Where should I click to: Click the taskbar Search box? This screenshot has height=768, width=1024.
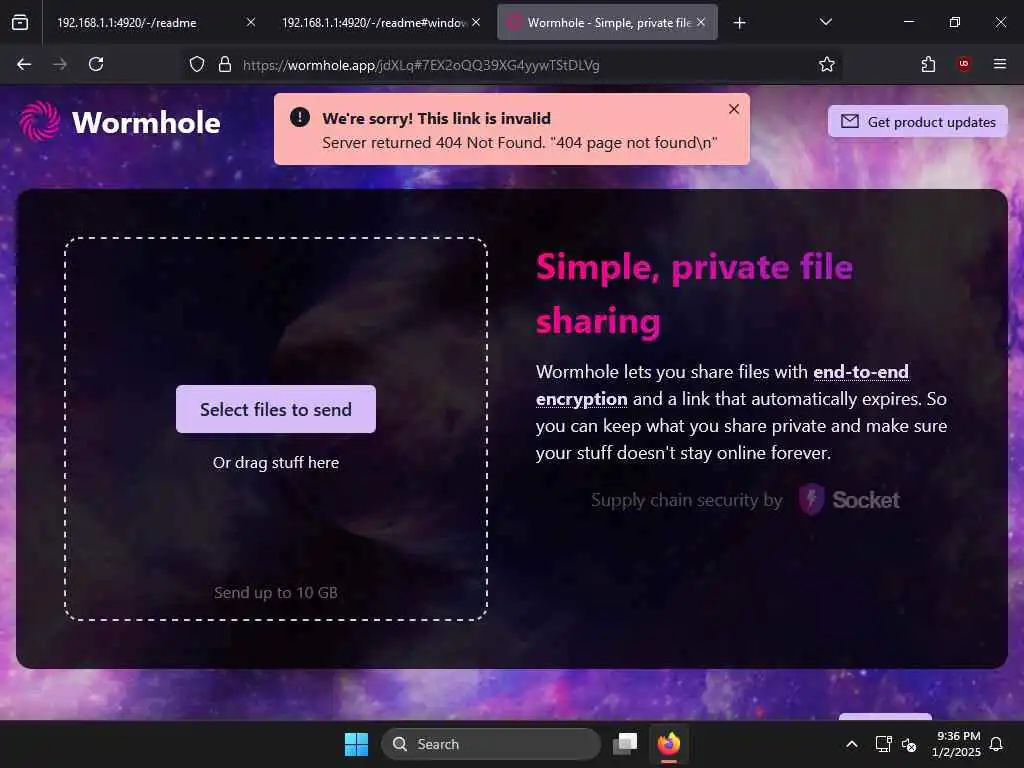pyautogui.click(x=491, y=744)
